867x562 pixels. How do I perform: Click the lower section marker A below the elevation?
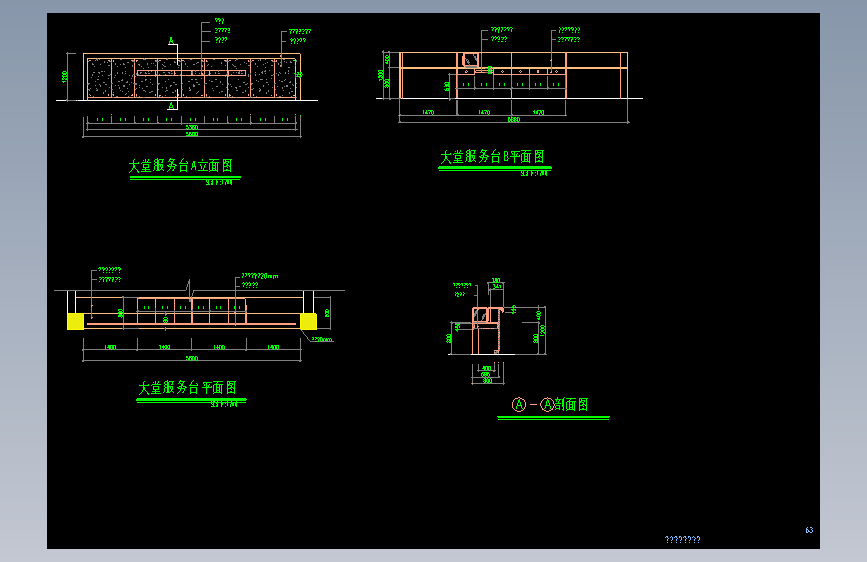point(171,105)
